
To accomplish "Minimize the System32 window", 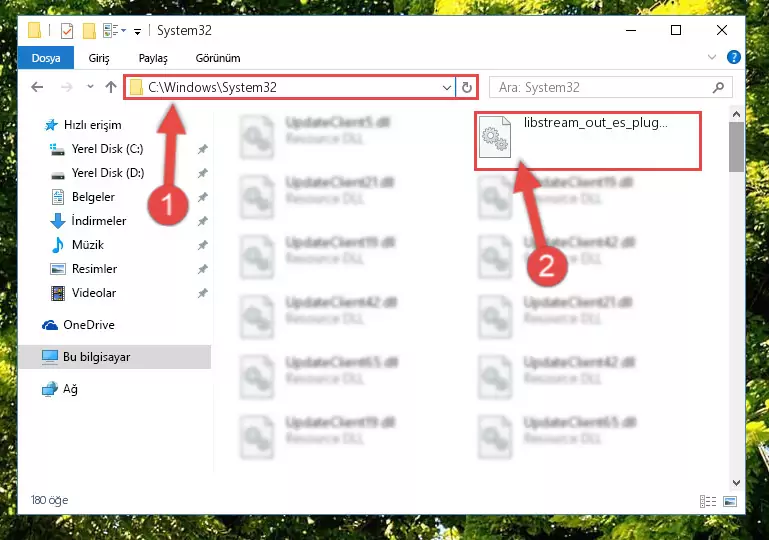I will click(x=631, y=30).
